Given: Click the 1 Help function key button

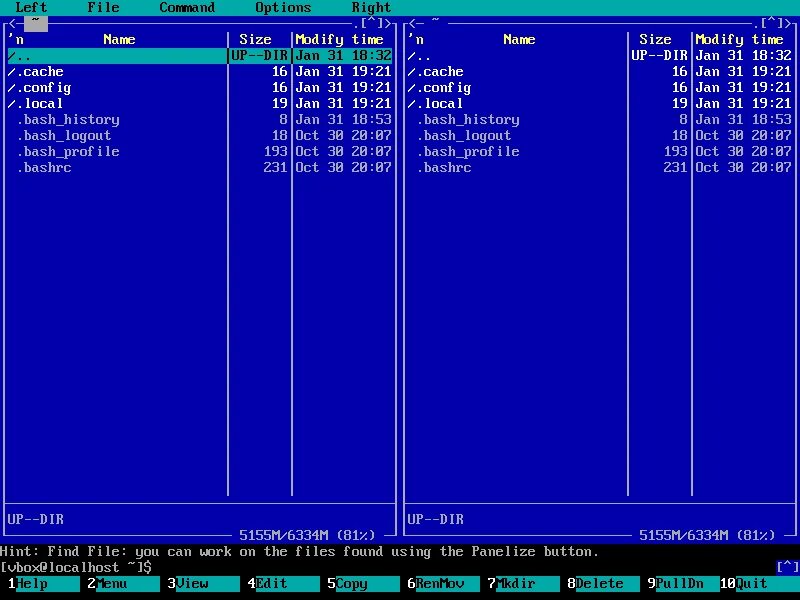Looking at the screenshot, I should point(44,583).
